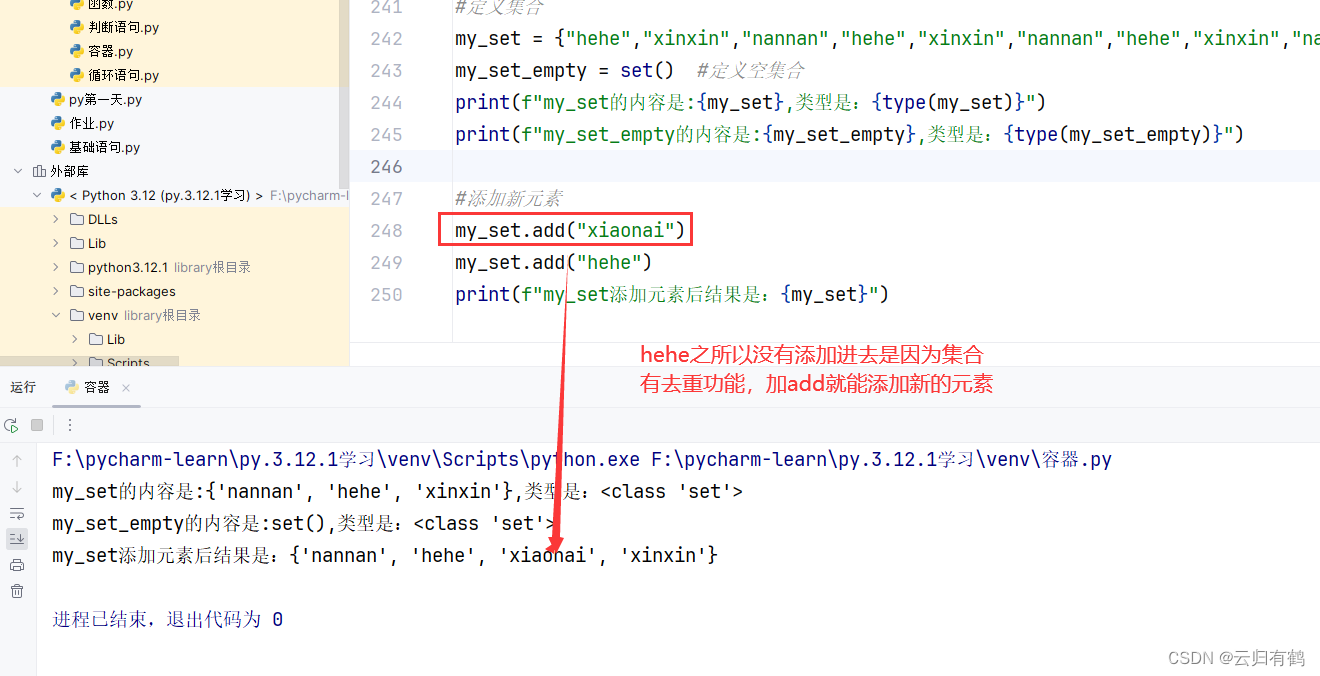This screenshot has height=676, width=1320.
Task: Click line number 248 in gutter
Action: 386,231
